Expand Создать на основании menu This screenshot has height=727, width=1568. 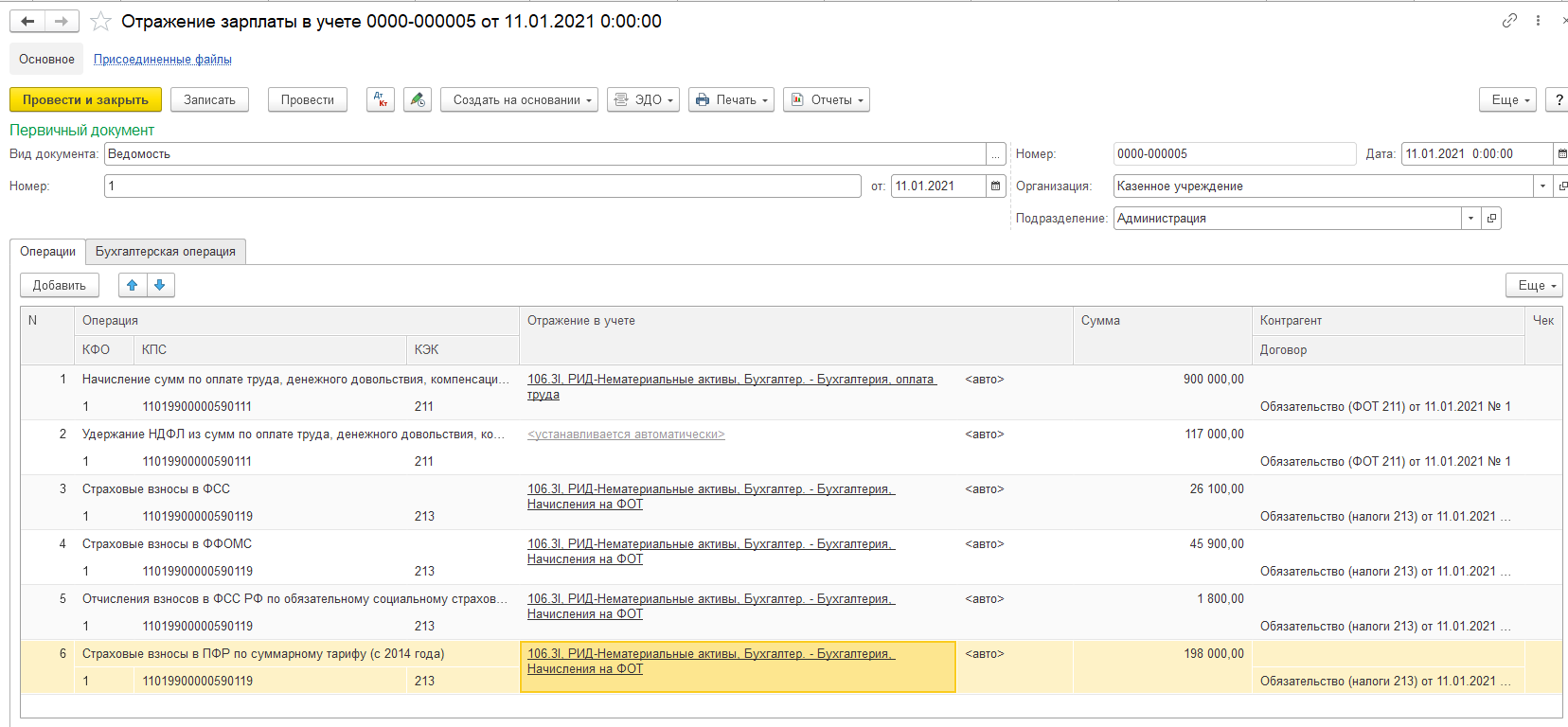(x=519, y=99)
